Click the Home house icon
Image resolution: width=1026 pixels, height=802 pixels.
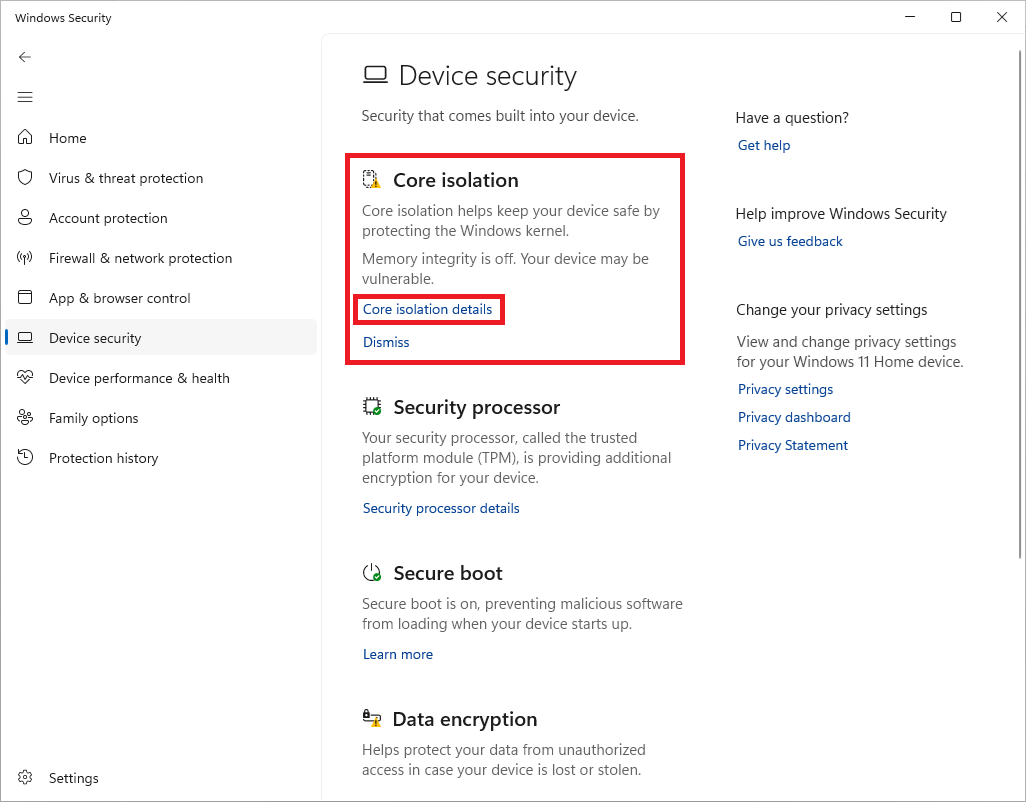[26, 138]
